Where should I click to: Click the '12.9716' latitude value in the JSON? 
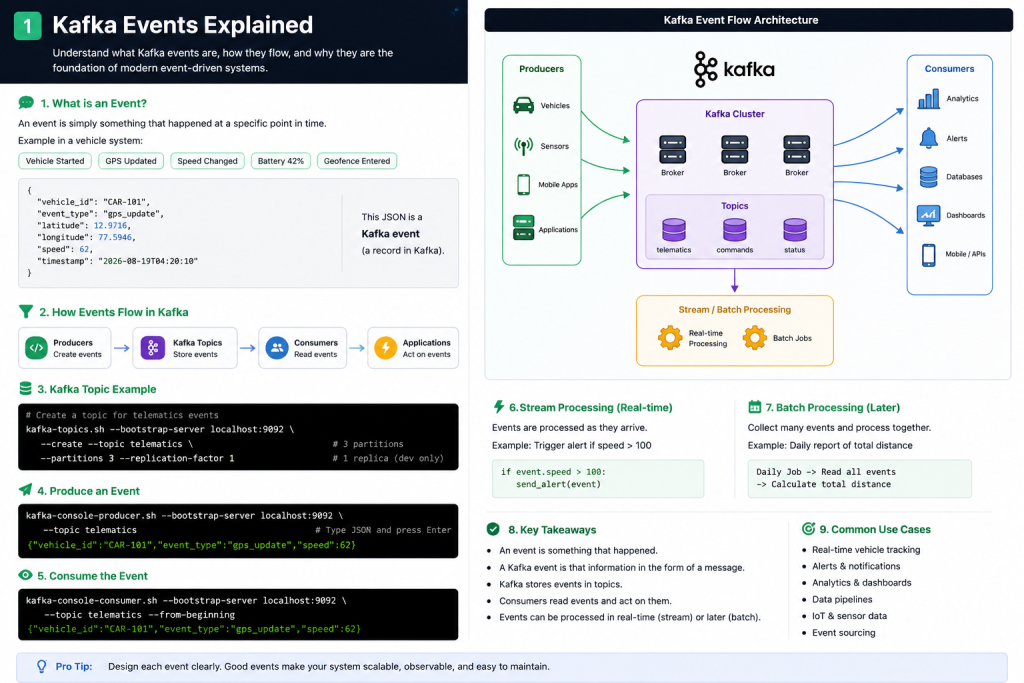pos(110,225)
